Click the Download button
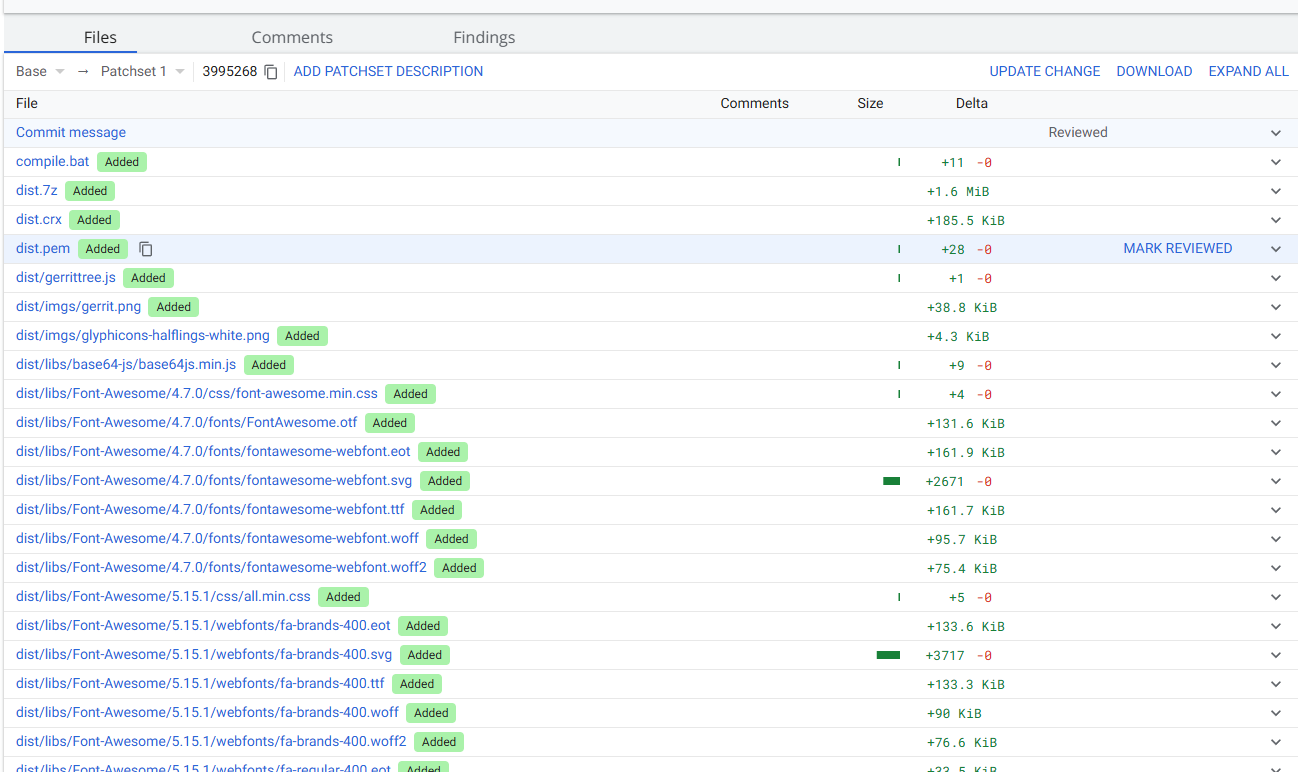Viewport: 1298px width, 772px height. pos(1154,72)
